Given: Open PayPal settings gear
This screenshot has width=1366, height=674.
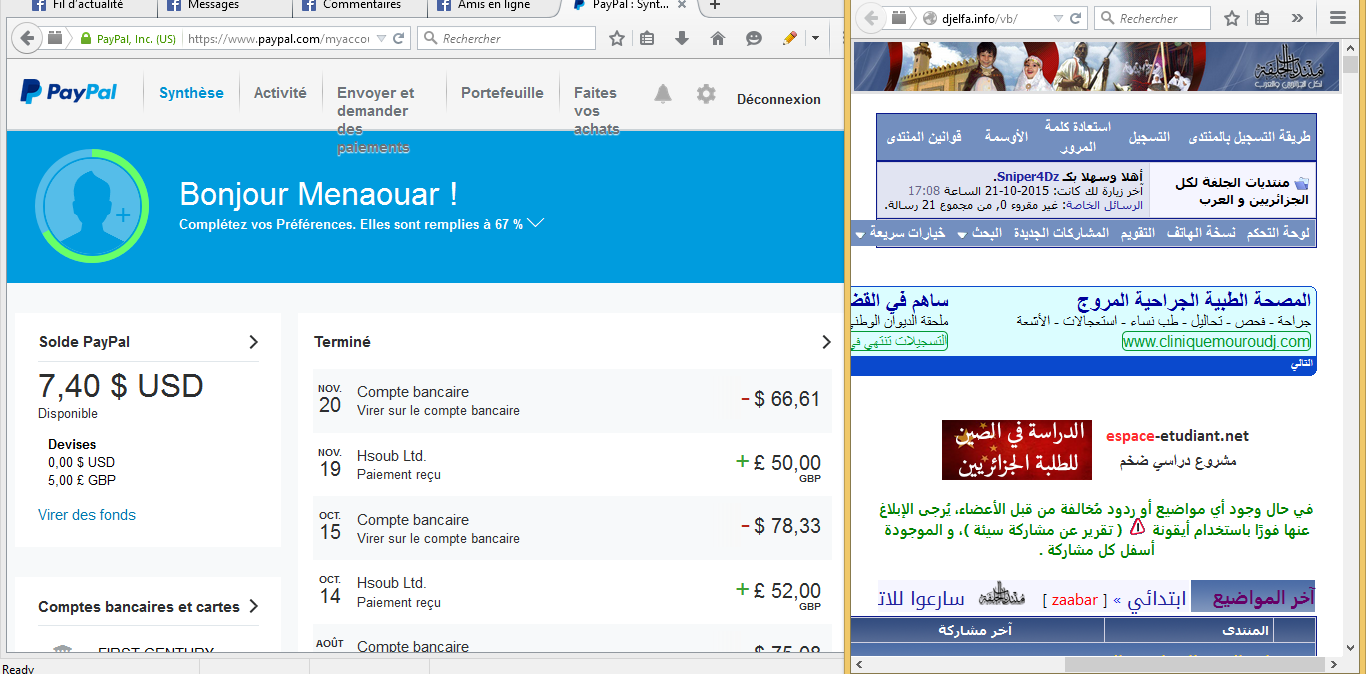Looking at the screenshot, I should [x=706, y=94].
